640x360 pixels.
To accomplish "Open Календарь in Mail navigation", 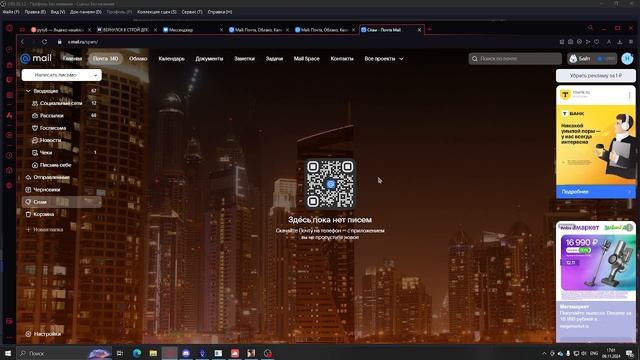I will tap(171, 59).
